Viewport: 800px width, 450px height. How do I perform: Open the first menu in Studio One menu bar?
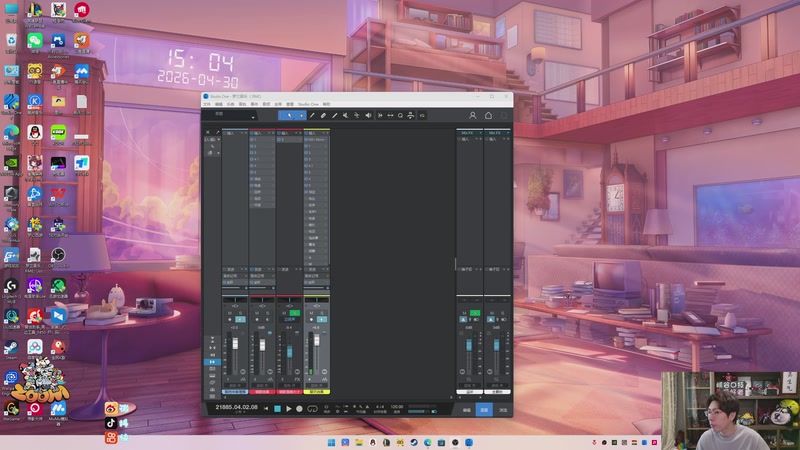click(x=207, y=104)
